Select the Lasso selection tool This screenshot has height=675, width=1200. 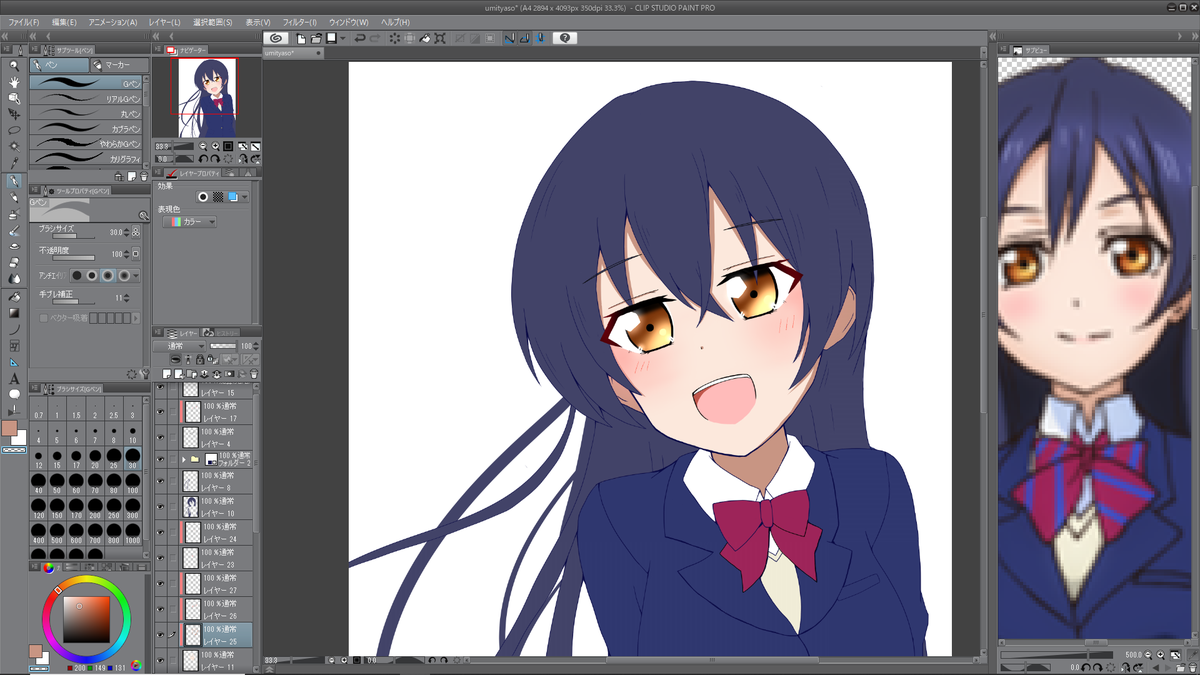coord(14,130)
